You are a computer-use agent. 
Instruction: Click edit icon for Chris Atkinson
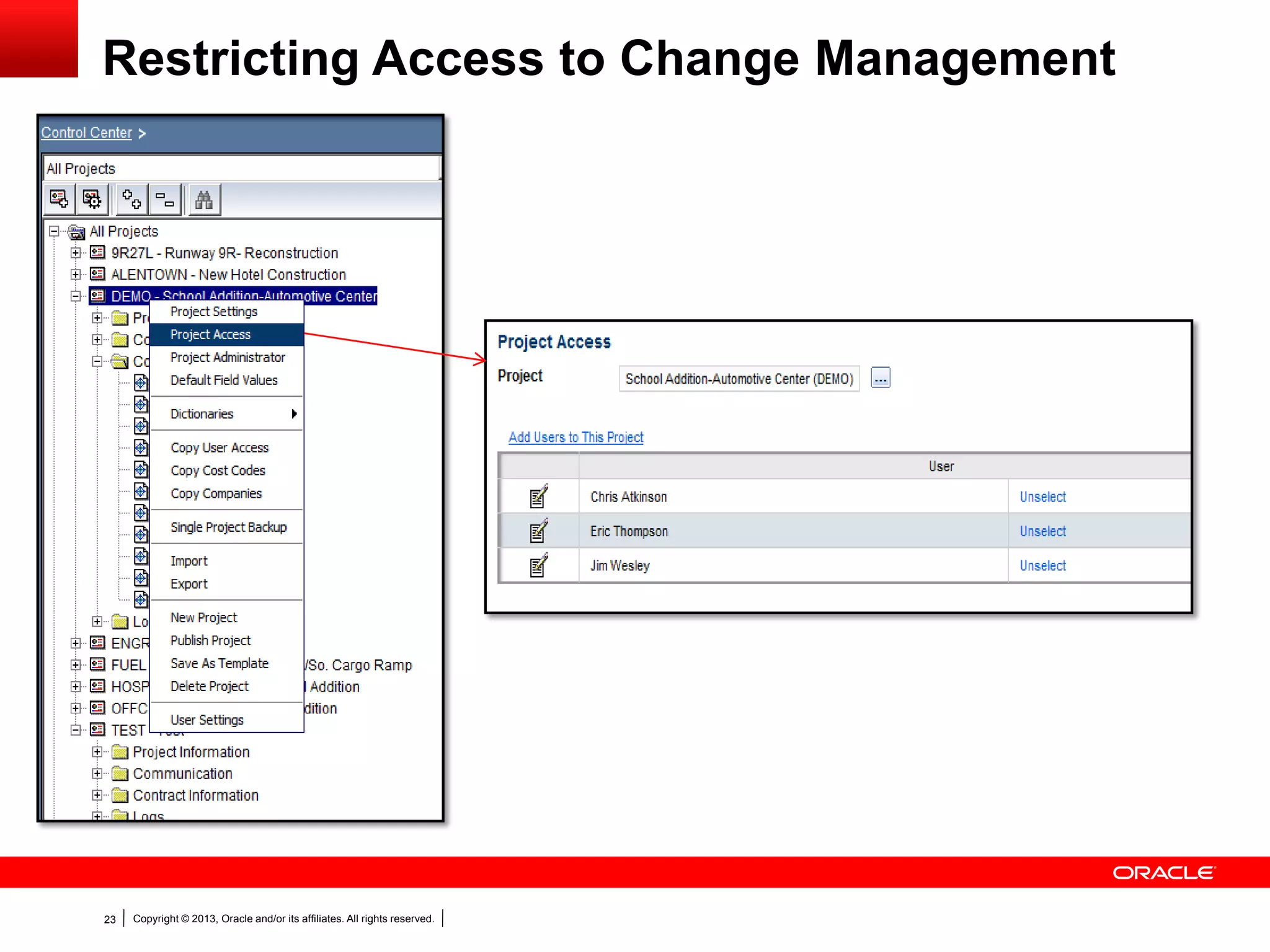(538, 496)
